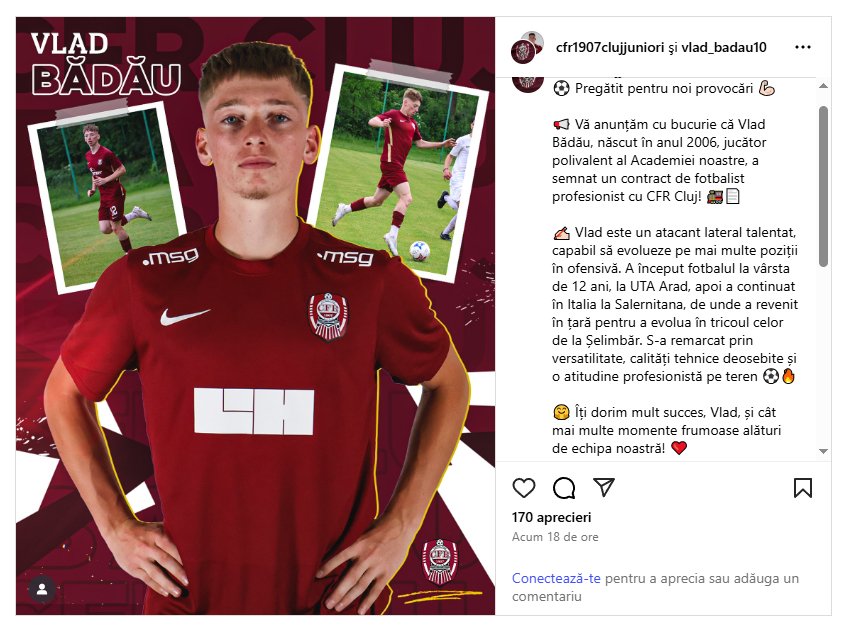This screenshot has width=860, height=632.
Task: View the 170 aprecieri likes list
Action: [551, 517]
